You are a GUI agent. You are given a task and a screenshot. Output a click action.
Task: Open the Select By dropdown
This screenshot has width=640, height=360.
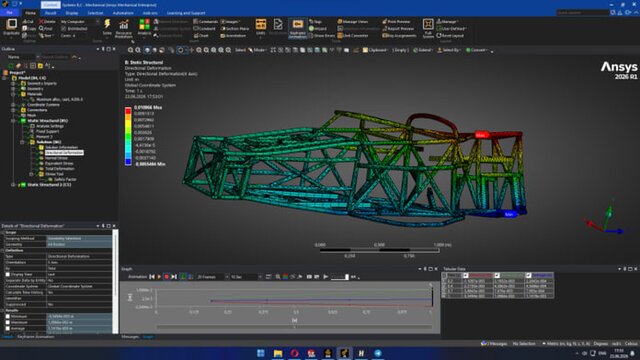pyautogui.click(x=449, y=50)
